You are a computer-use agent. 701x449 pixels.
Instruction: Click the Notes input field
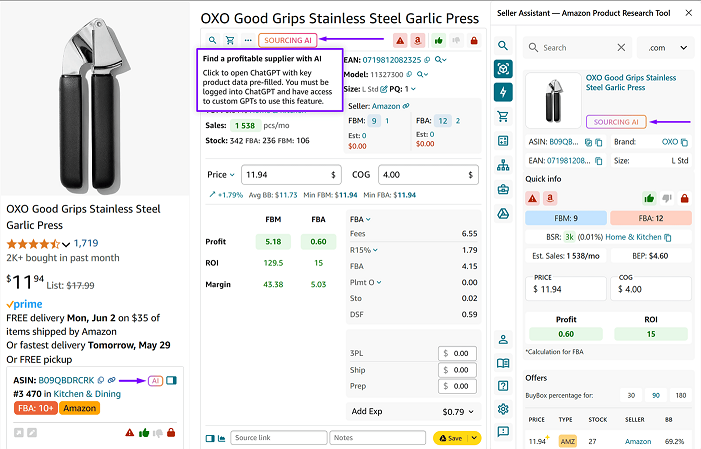pyautogui.click(x=377, y=438)
